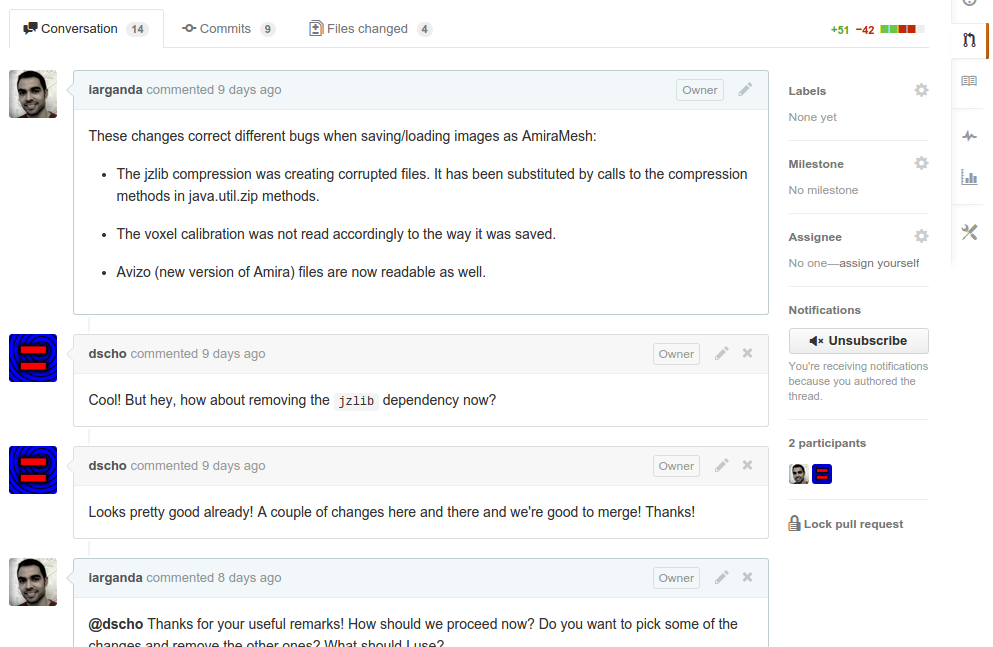
Task: Switch to the Commits tab
Action: click(228, 29)
